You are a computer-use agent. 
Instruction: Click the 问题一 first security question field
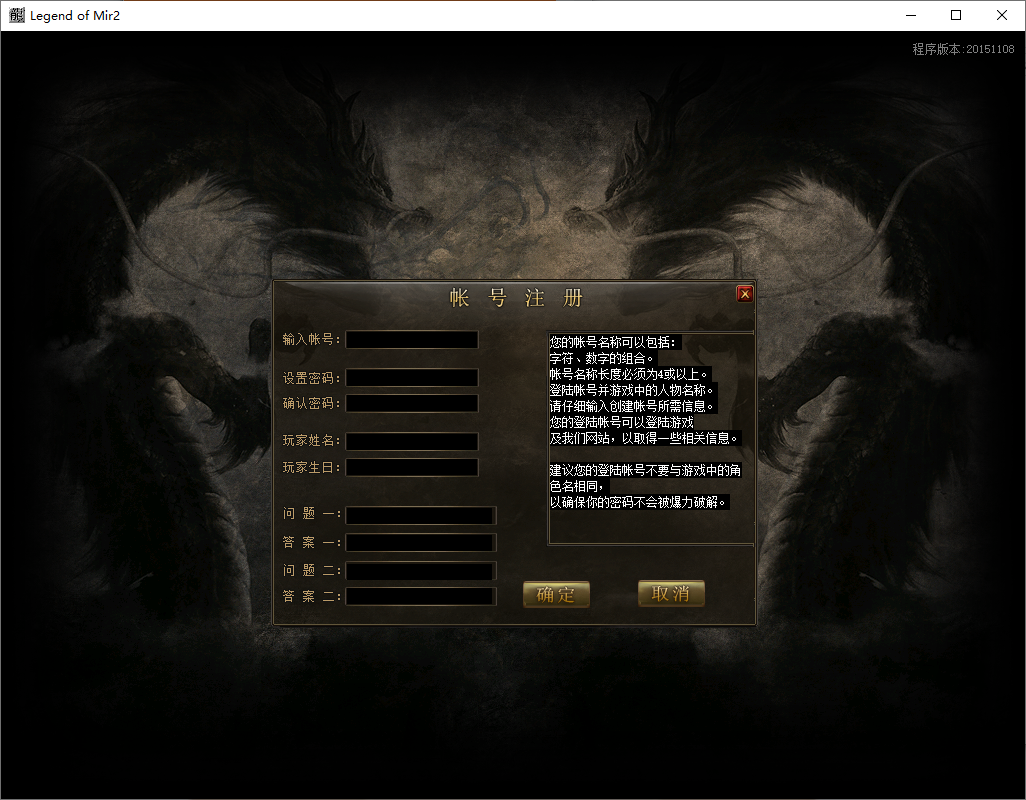[x=420, y=515]
